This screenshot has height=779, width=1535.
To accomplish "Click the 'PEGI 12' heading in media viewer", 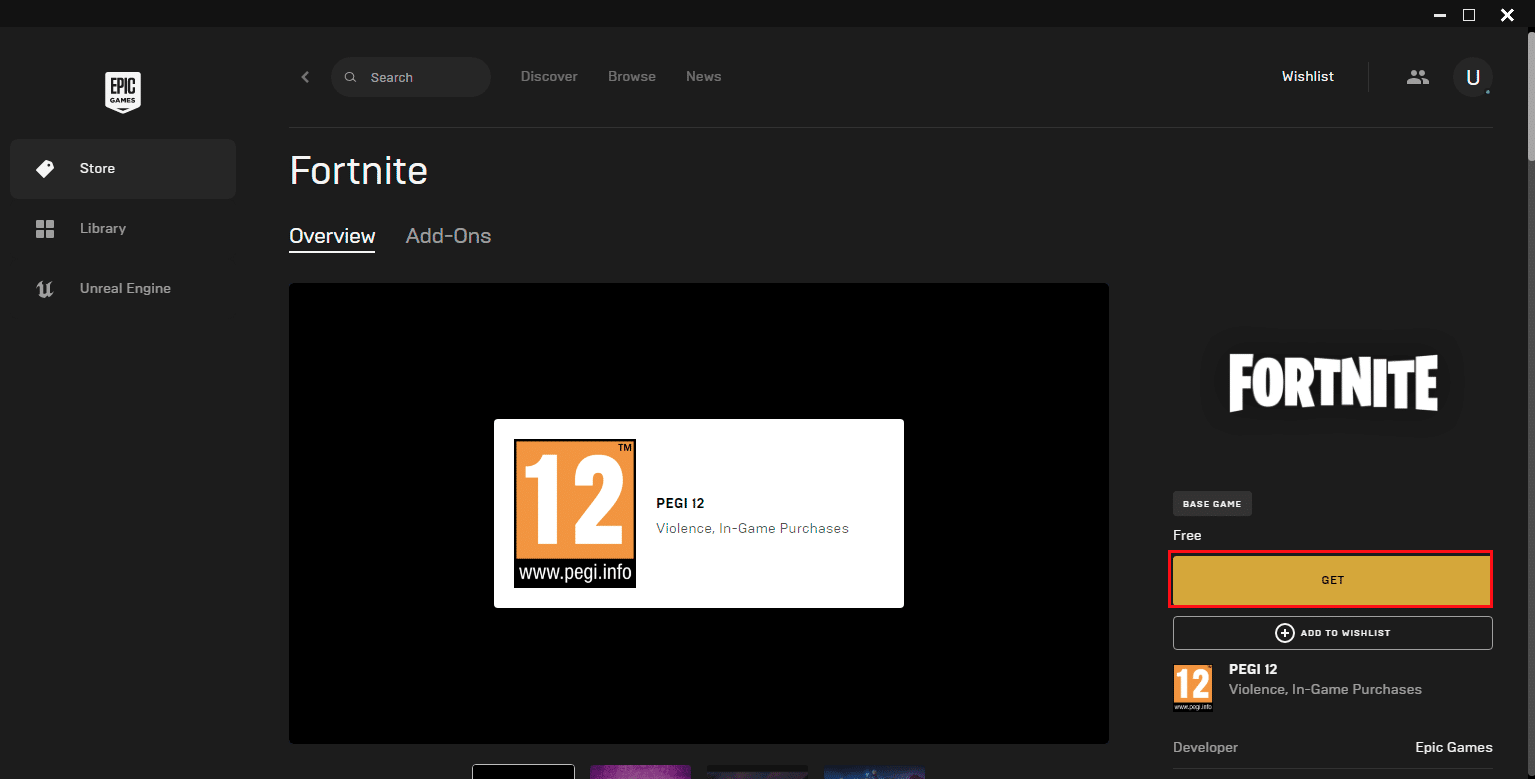I will (680, 503).
